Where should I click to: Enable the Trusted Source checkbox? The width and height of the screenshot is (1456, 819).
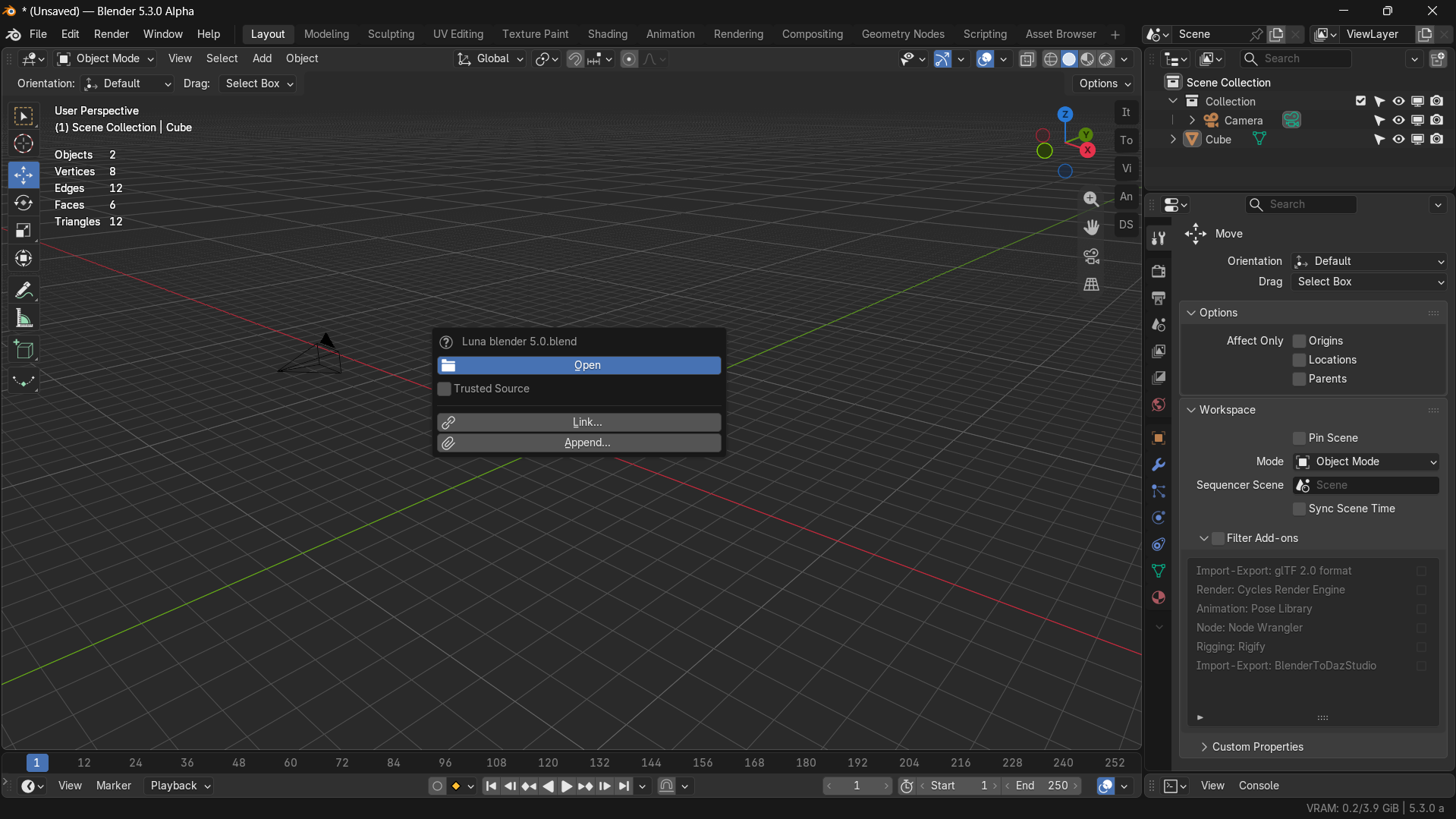point(445,389)
